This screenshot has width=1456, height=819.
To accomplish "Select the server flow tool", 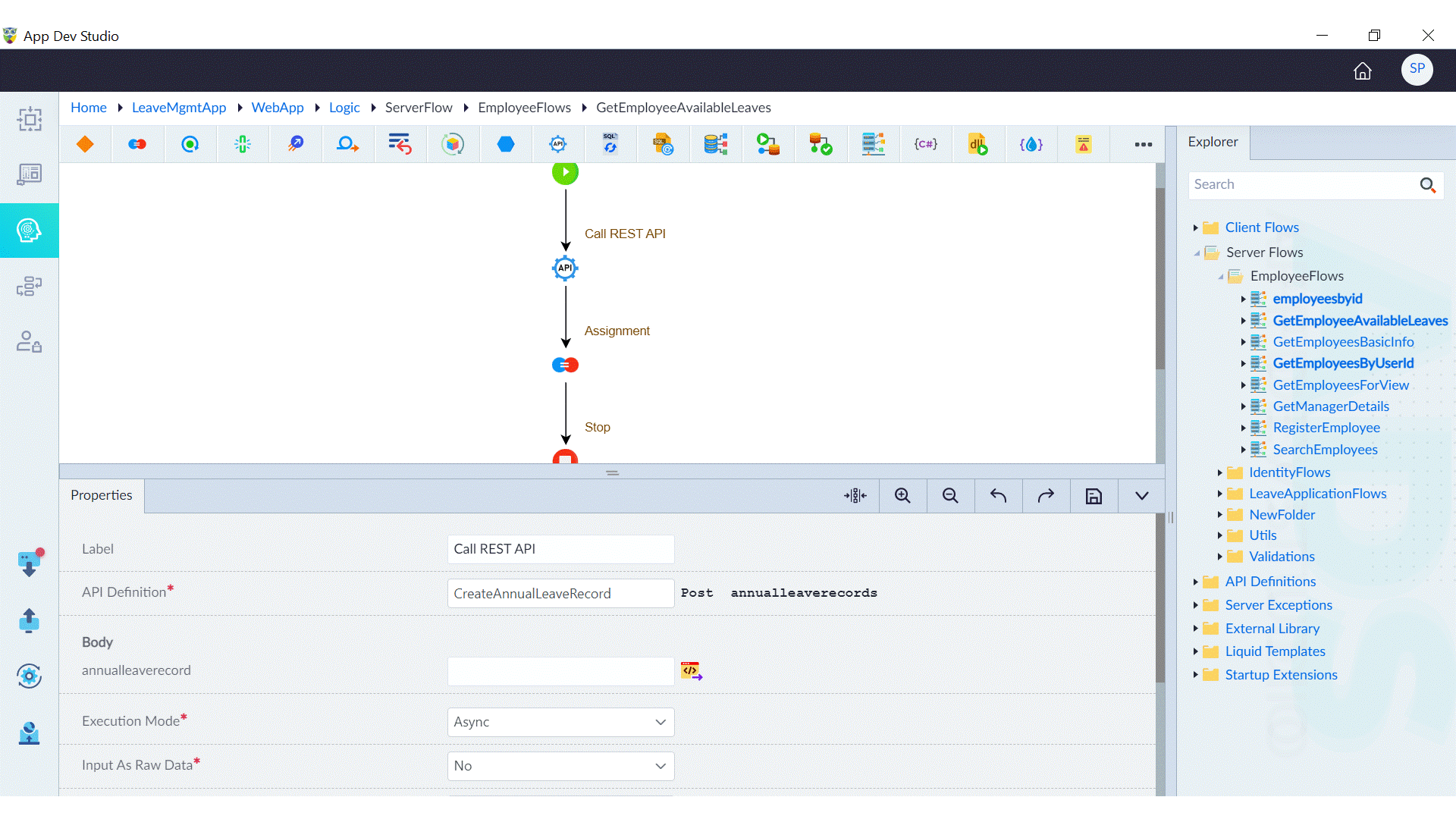I will click(874, 144).
